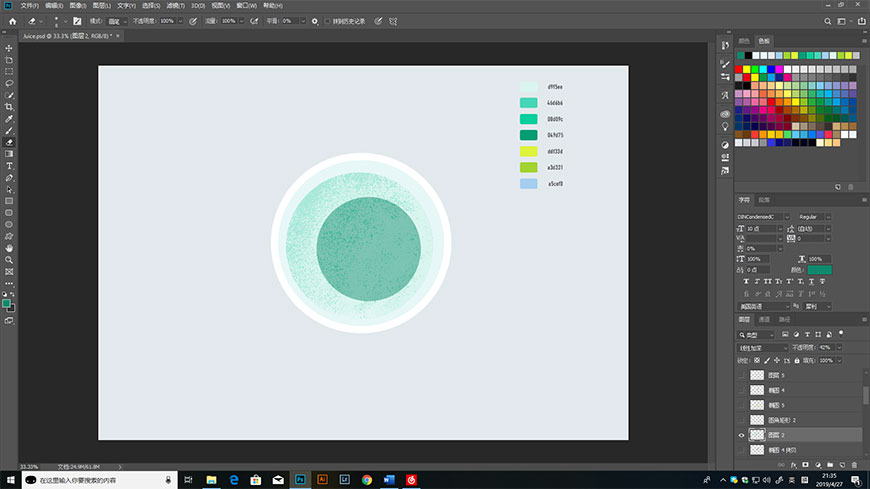Select the Zoom tool
This screenshot has height=489, width=870.
pos(9,259)
